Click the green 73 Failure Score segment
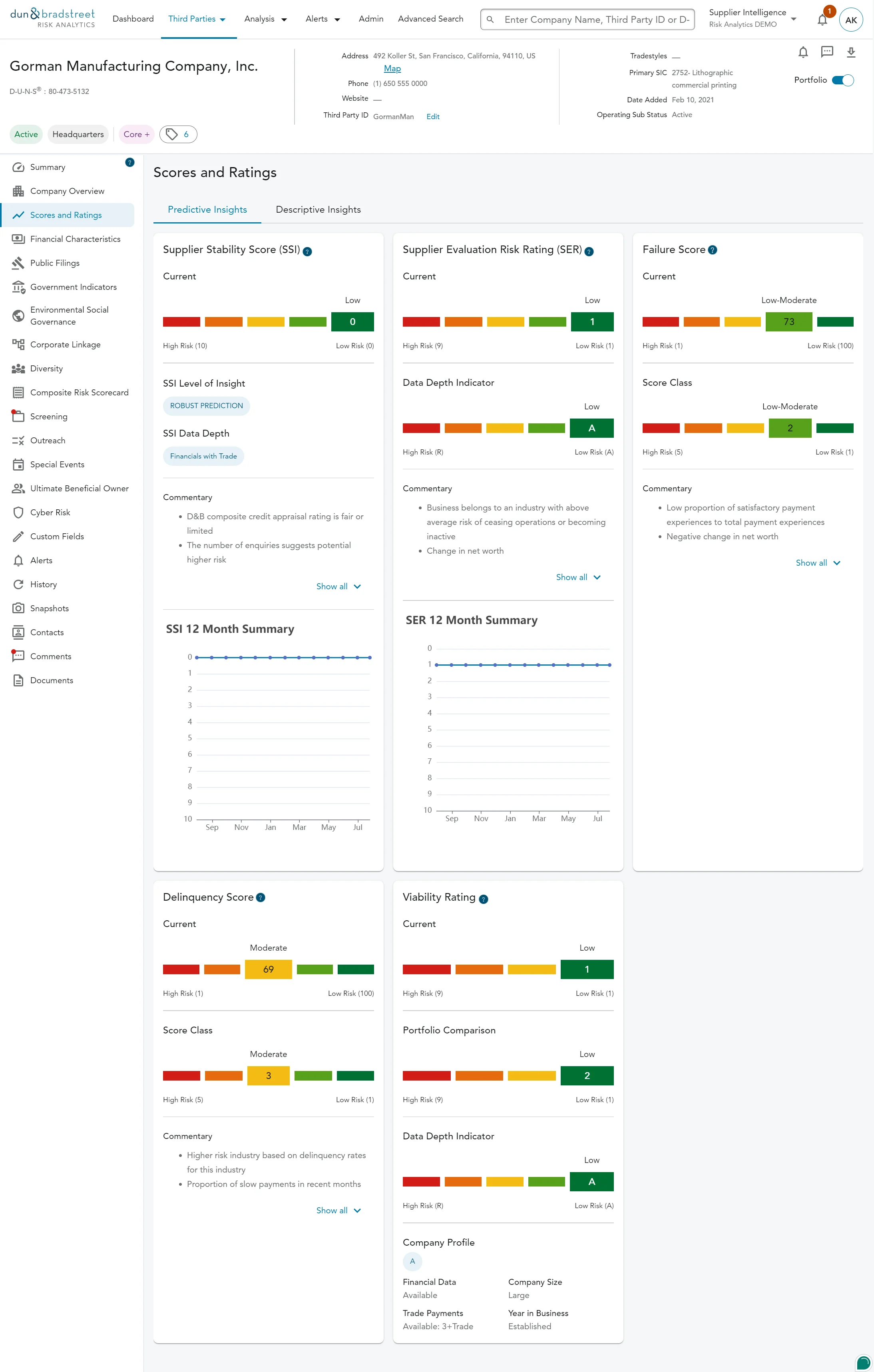The height and width of the screenshot is (1372, 874). 788,322
